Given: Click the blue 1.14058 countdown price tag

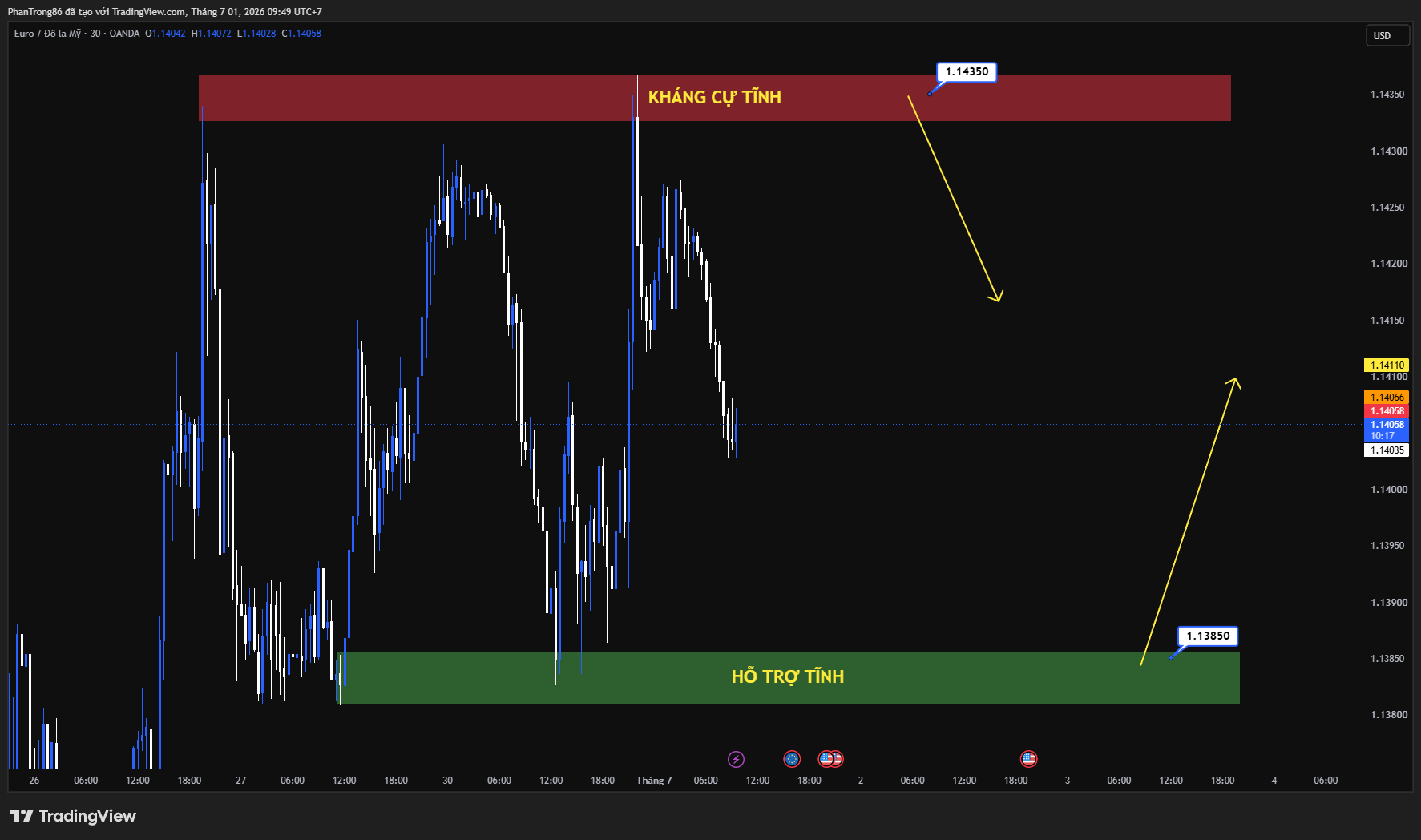Looking at the screenshot, I should pos(1387,430).
